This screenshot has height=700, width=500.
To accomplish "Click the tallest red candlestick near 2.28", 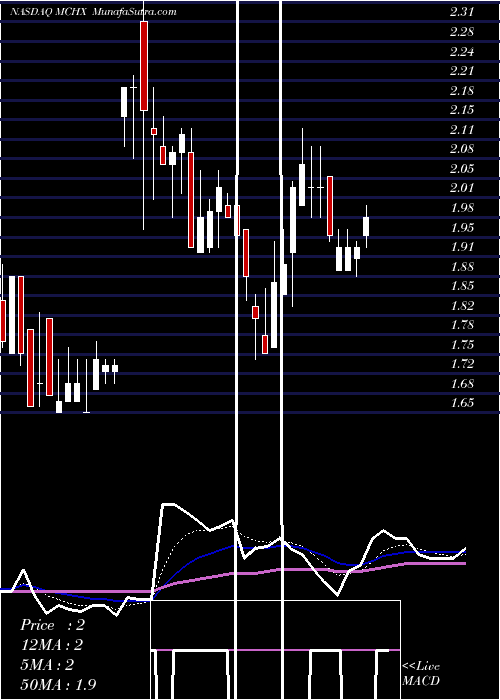I will pyautogui.click(x=144, y=66).
